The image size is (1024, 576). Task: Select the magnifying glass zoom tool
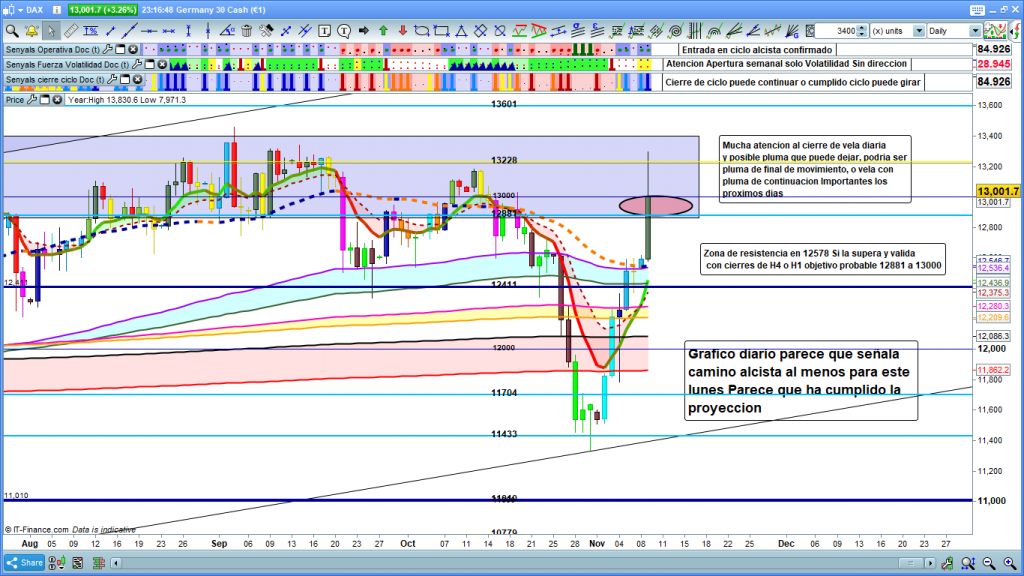point(11,30)
